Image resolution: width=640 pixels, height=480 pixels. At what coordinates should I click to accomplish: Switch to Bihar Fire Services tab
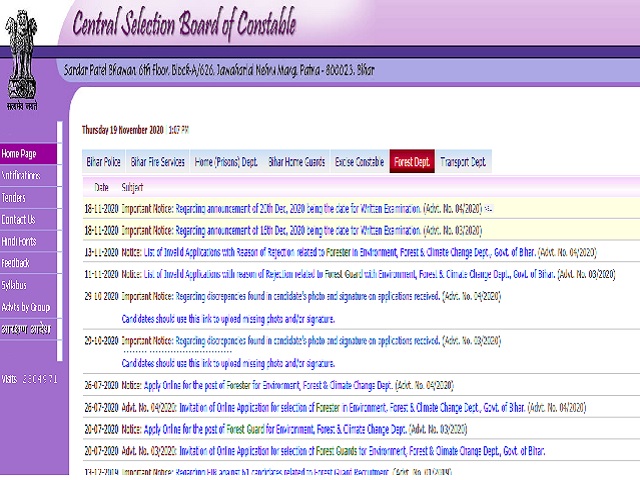158,162
